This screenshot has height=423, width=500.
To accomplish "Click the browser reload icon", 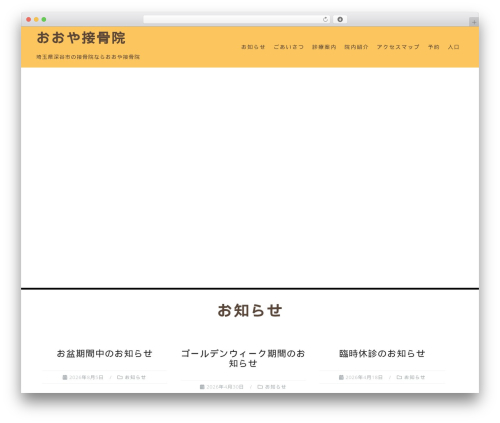I will point(325,20).
